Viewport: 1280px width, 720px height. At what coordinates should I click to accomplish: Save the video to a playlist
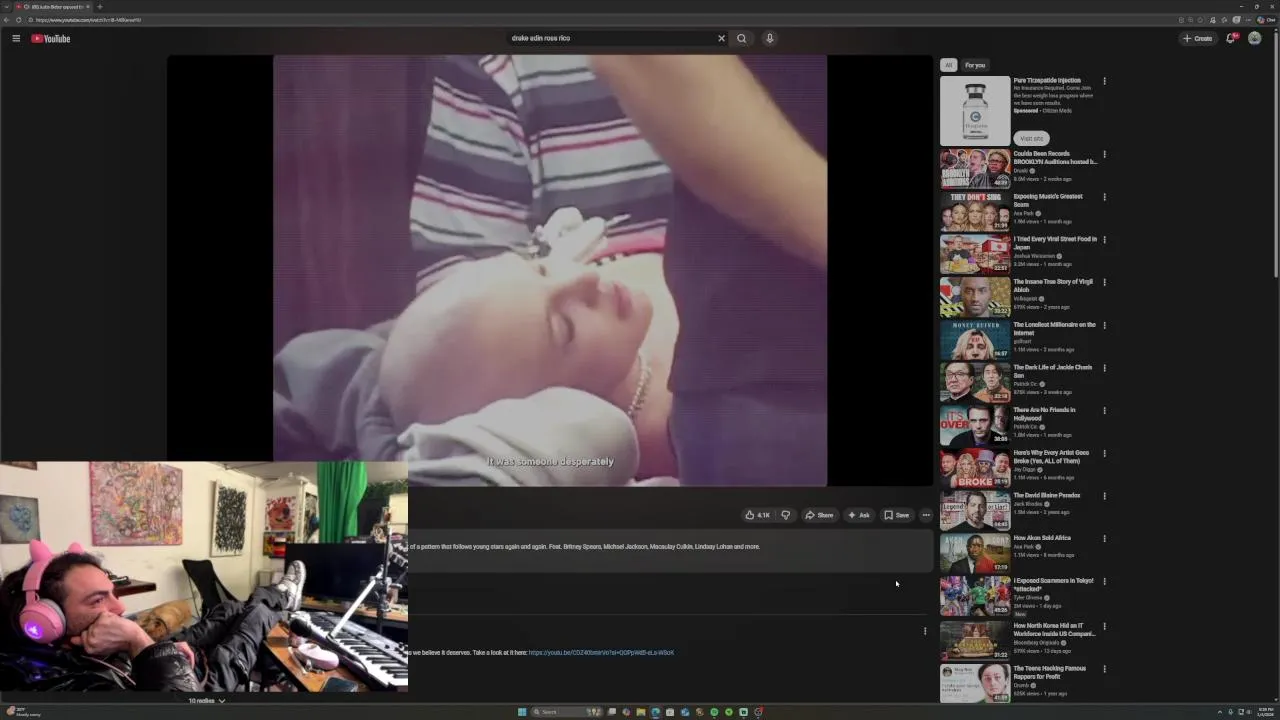(897, 515)
